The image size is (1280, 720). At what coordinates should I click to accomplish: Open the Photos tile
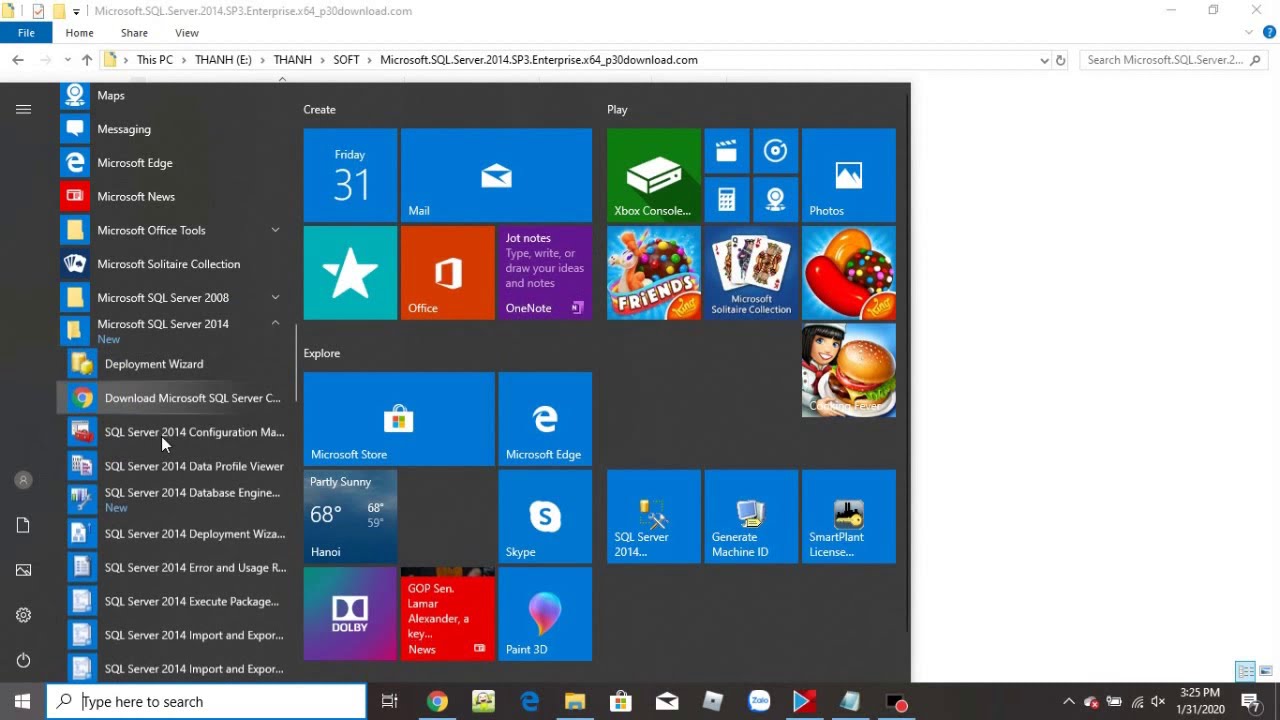(x=848, y=175)
